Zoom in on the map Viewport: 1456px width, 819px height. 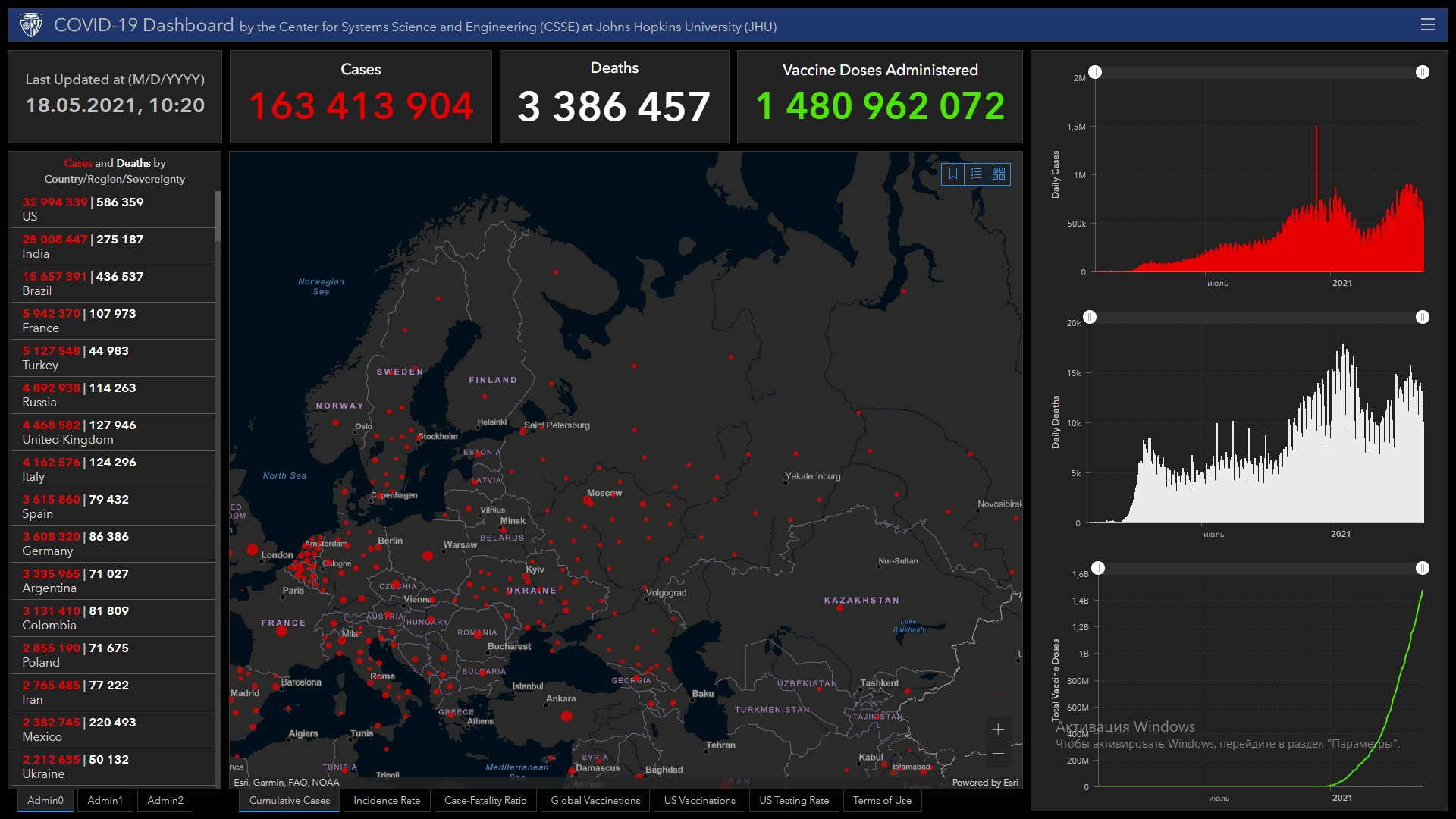[998, 730]
